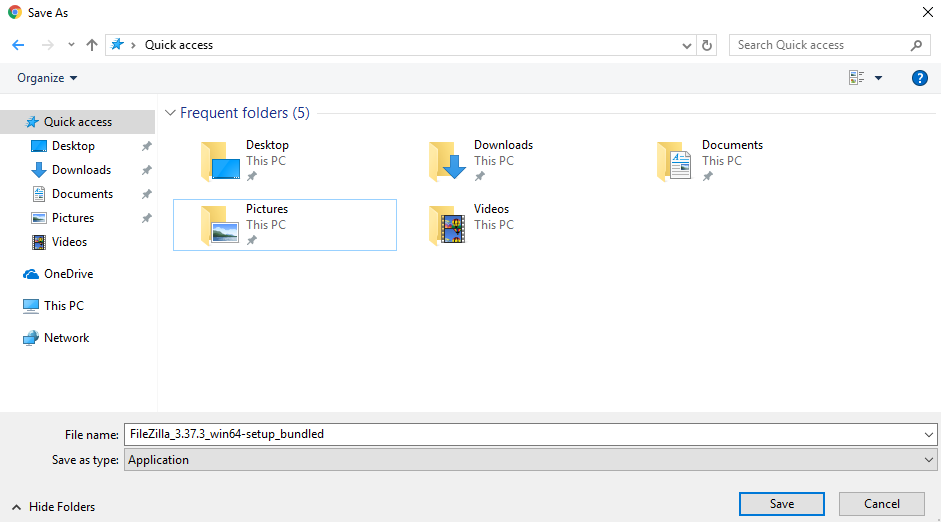
Task: Open the view options dropdown arrow
Action: tap(879, 78)
